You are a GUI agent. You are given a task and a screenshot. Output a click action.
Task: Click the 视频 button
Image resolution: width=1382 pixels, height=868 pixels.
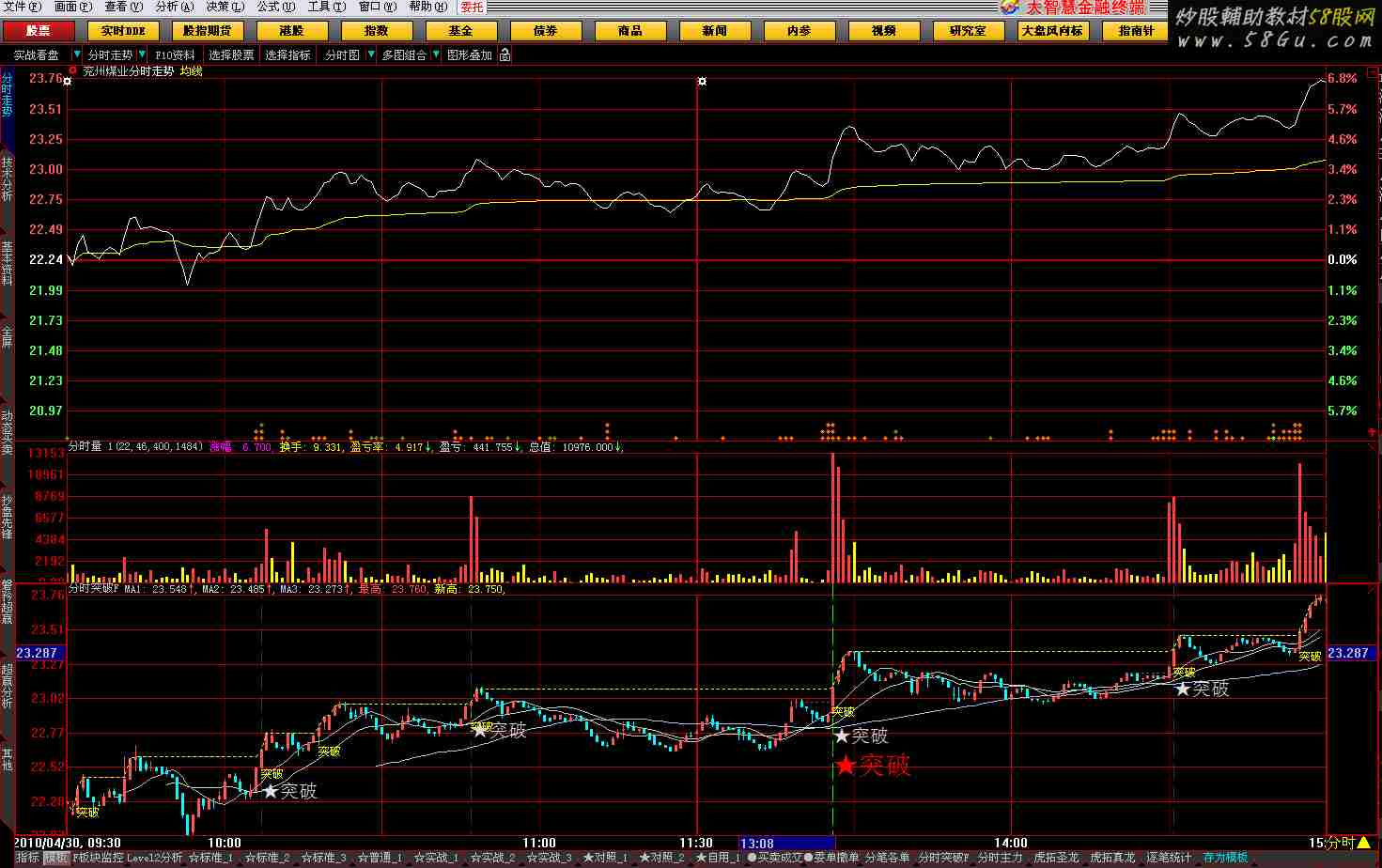(x=884, y=31)
